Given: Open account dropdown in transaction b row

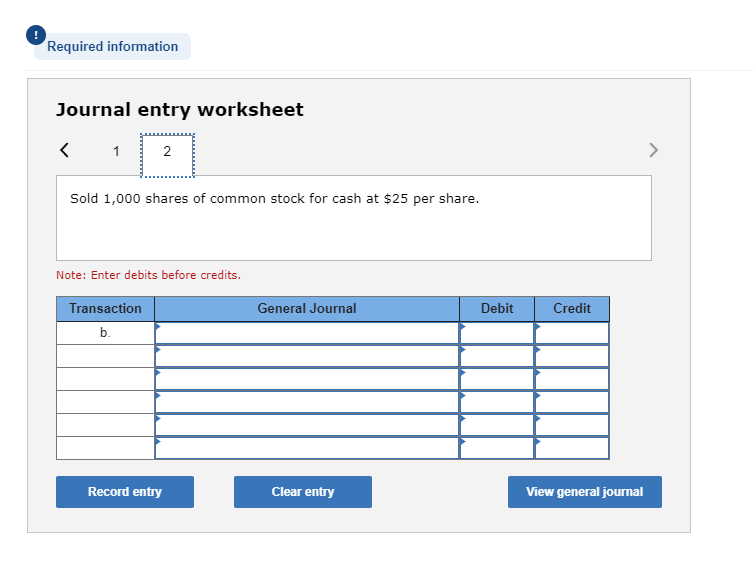Looking at the screenshot, I should 307,333.
